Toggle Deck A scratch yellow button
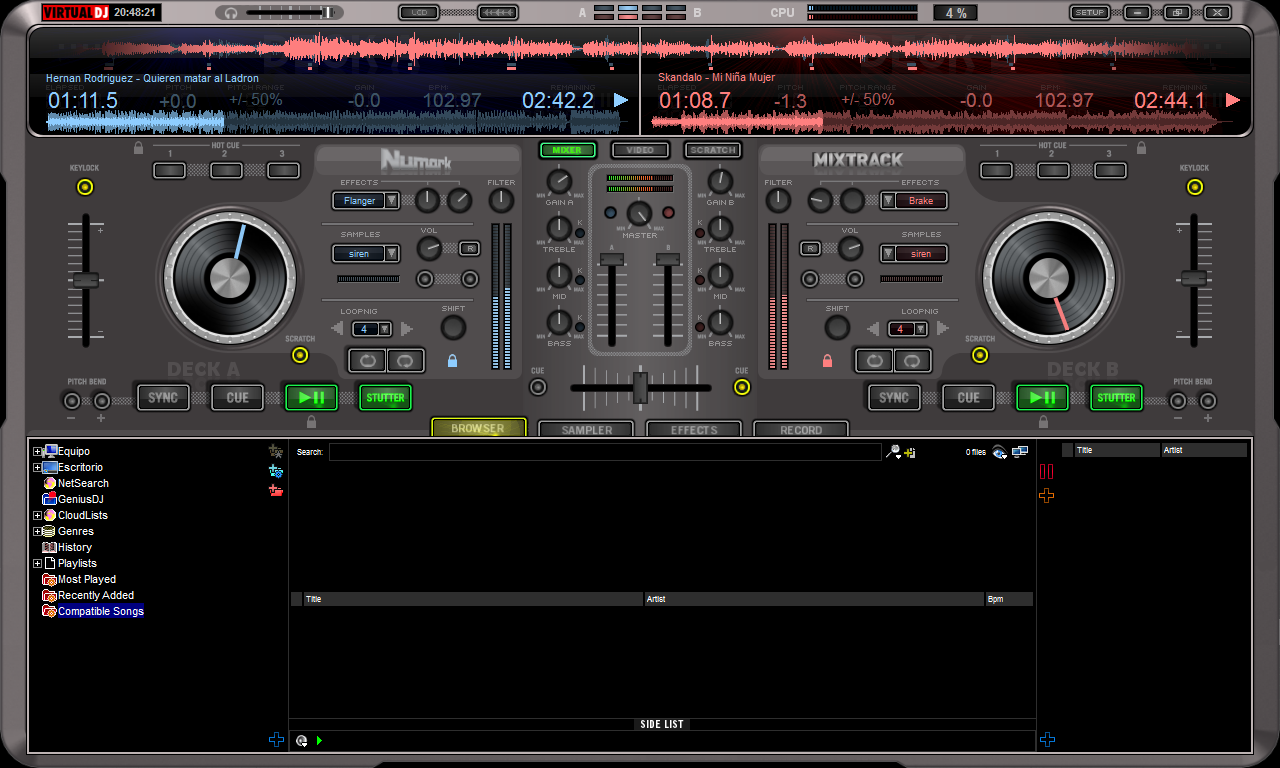Image resolution: width=1280 pixels, height=768 pixels. [x=299, y=355]
